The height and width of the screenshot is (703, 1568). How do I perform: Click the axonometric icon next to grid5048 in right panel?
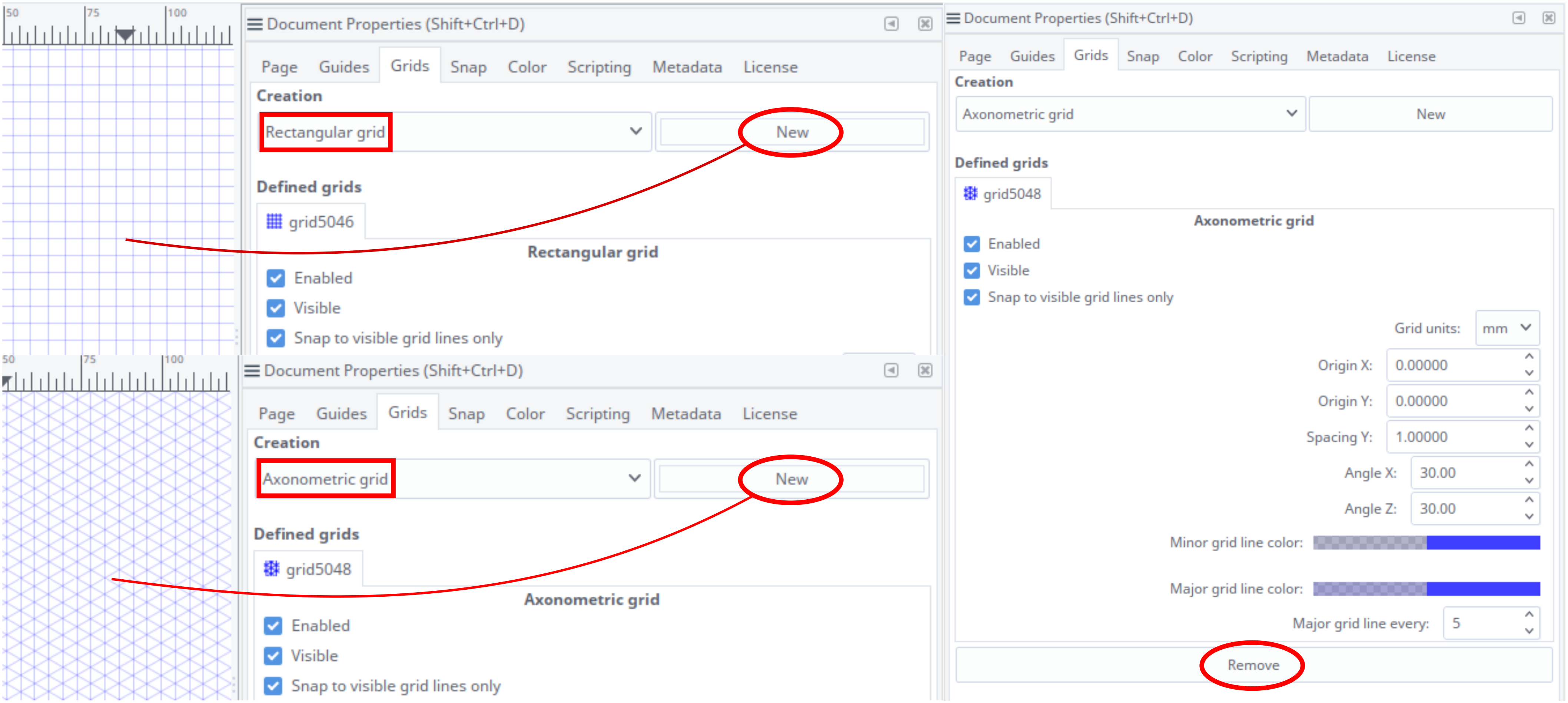[x=970, y=194]
